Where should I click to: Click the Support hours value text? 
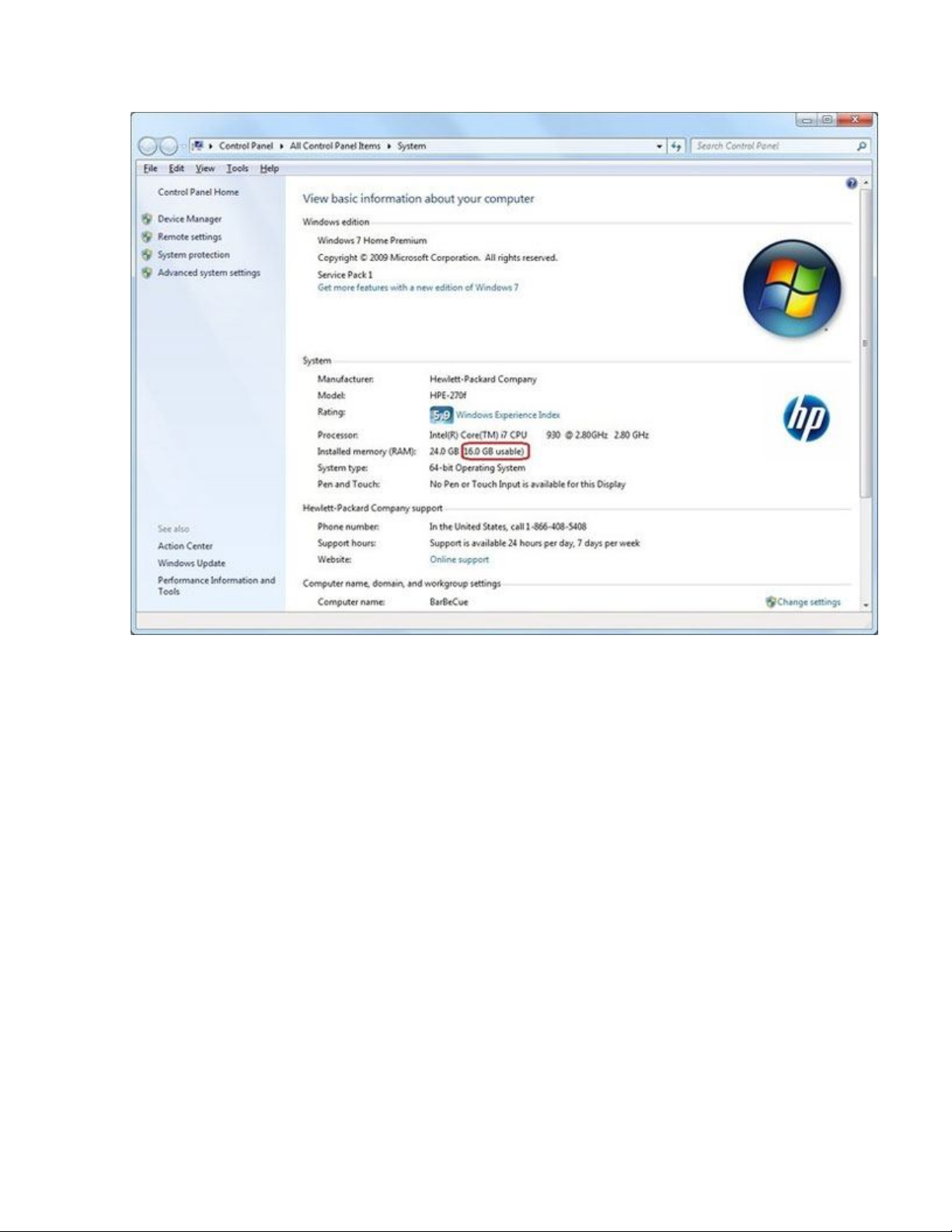point(535,543)
